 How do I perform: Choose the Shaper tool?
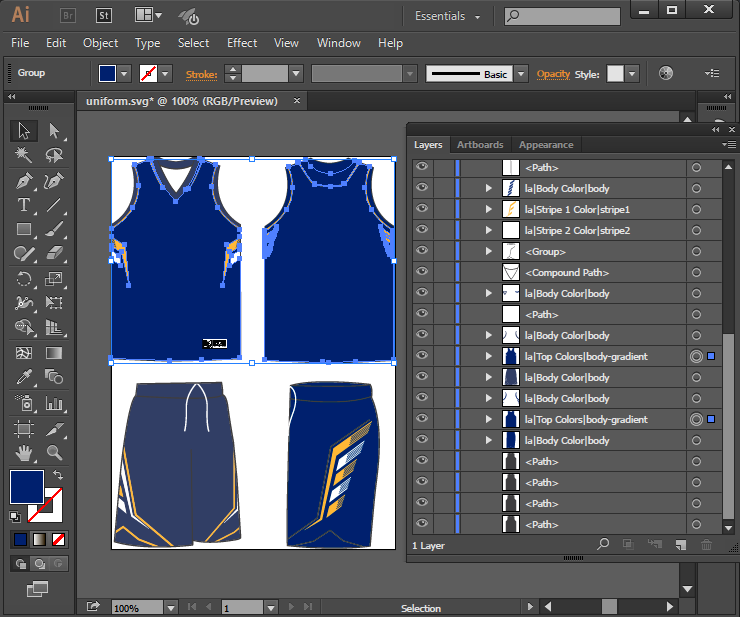[24, 254]
